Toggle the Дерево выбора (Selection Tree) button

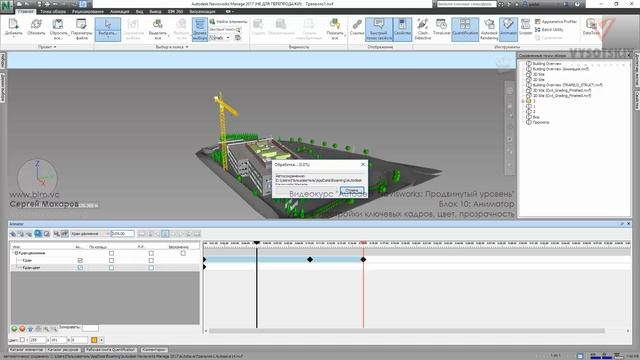pos(200,29)
